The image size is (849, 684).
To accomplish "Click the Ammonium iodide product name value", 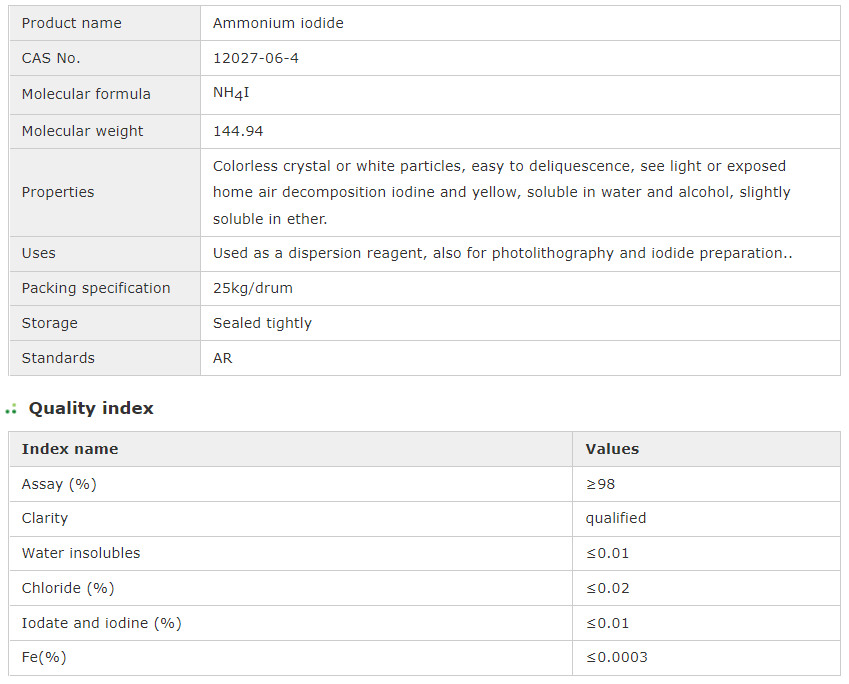I will [x=278, y=23].
